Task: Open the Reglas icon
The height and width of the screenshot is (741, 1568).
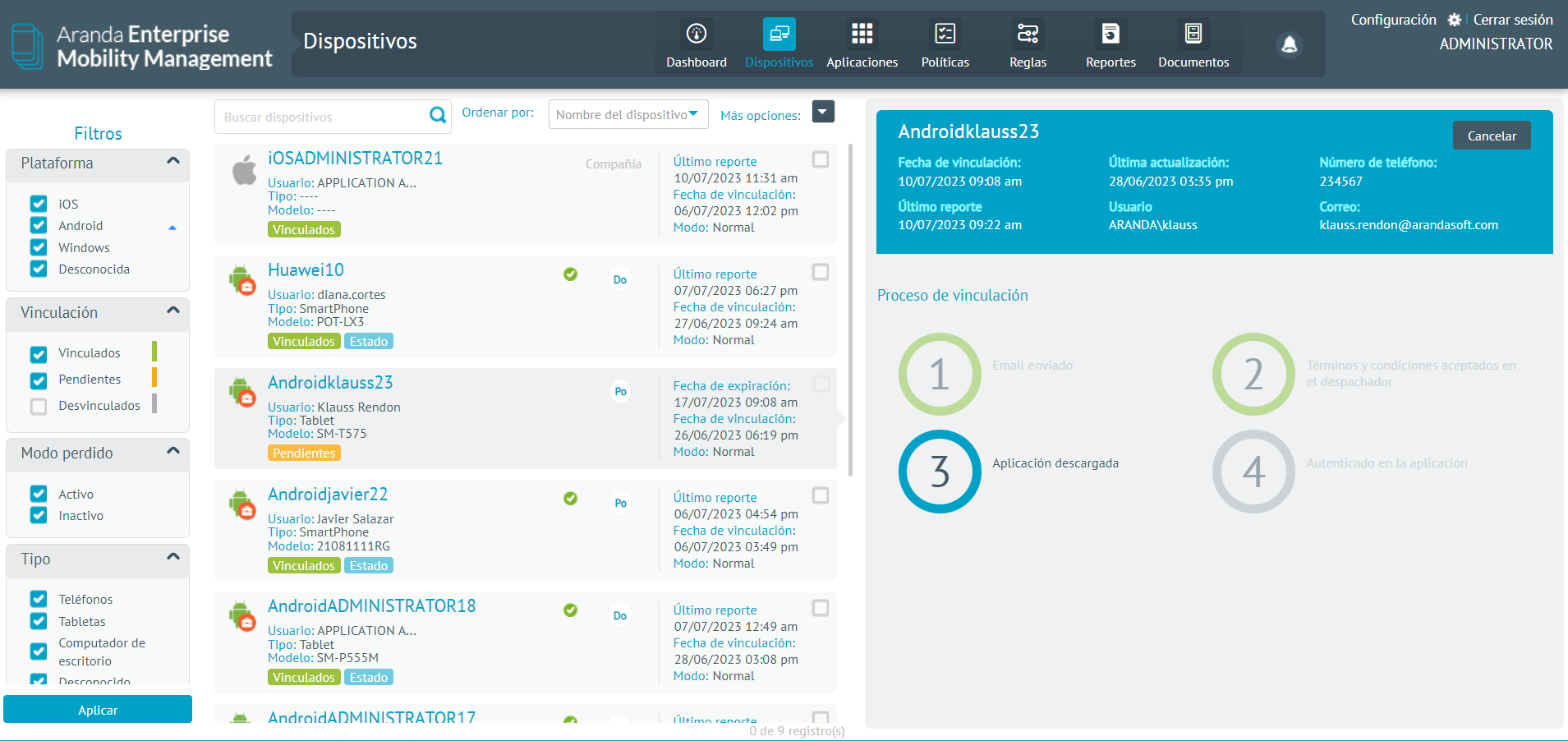Action: coord(1028,34)
